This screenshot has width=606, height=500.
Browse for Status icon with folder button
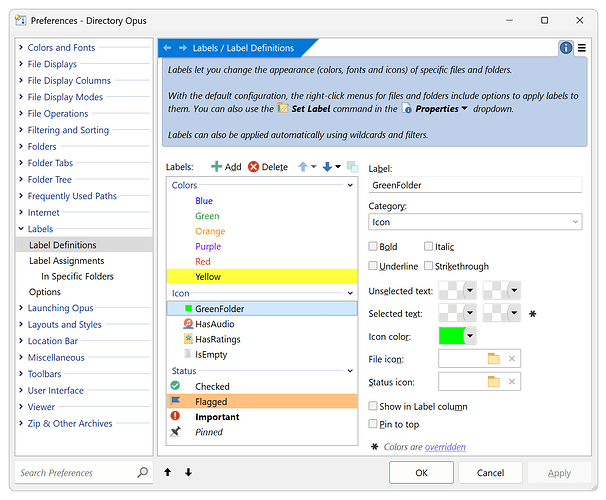[x=494, y=382]
